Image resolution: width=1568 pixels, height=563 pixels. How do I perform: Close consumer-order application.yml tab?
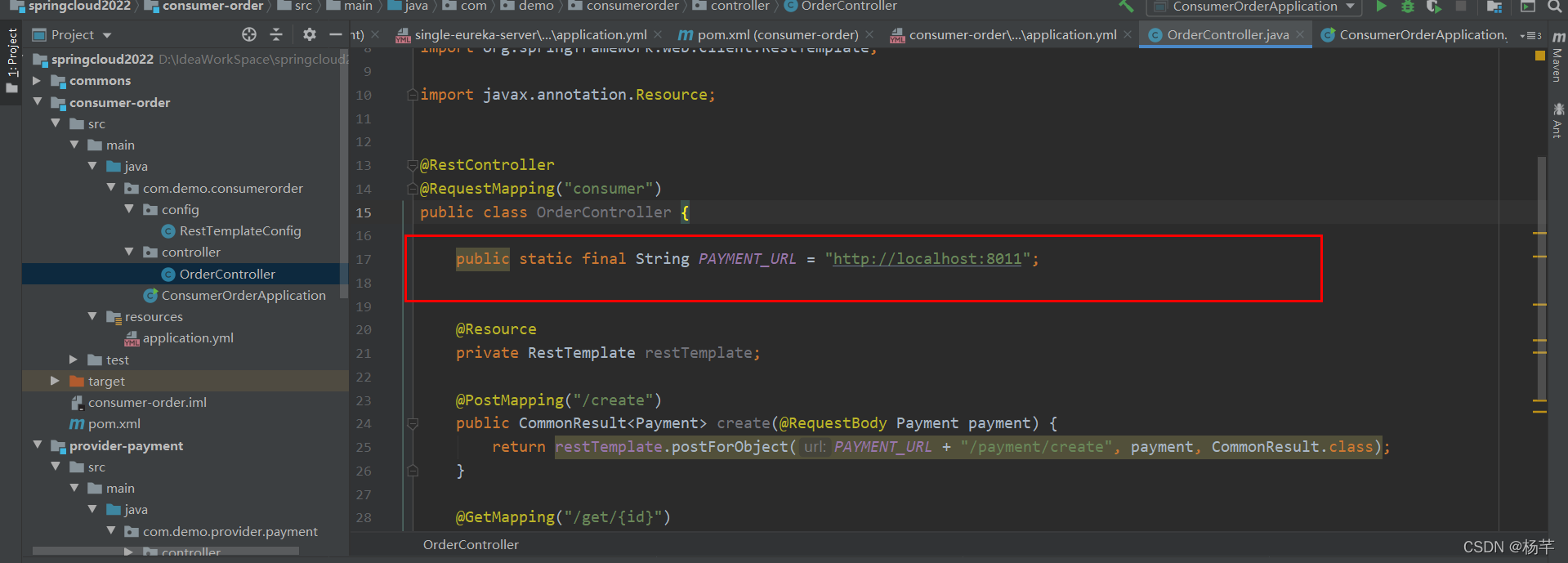tap(1128, 34)
